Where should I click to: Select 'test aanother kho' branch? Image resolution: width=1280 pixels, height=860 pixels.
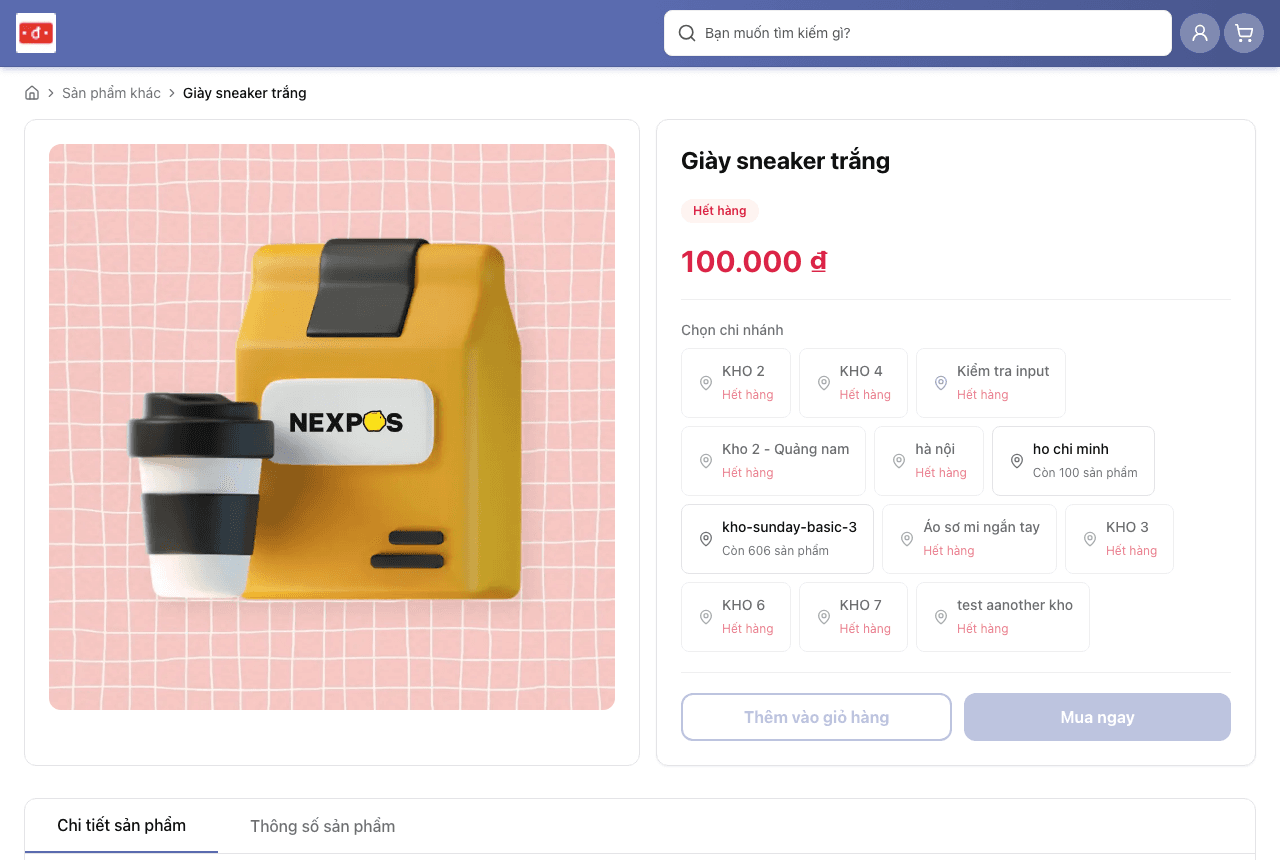[x=1003, y=617]
